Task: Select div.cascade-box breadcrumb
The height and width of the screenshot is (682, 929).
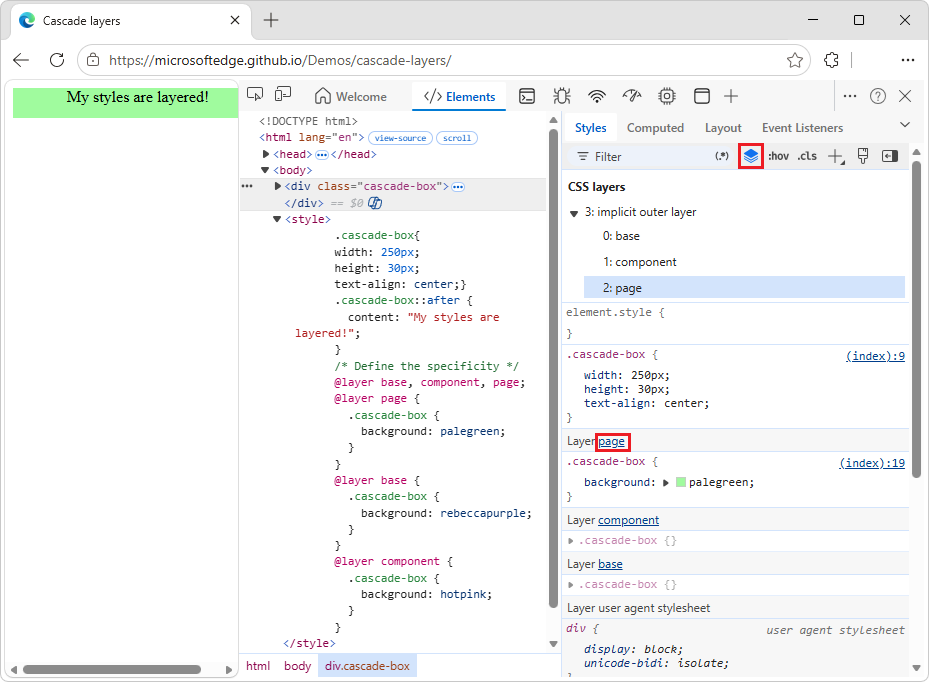Action: (x=367, y=666)
